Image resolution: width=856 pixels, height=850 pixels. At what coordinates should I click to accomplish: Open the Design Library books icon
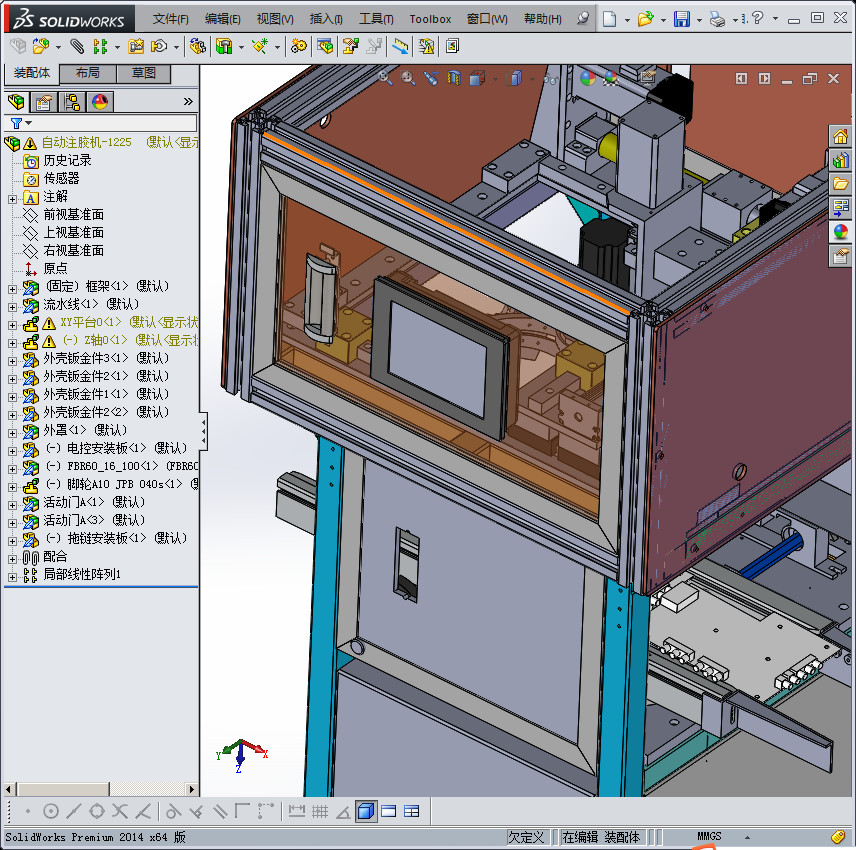tap(840, 160)
